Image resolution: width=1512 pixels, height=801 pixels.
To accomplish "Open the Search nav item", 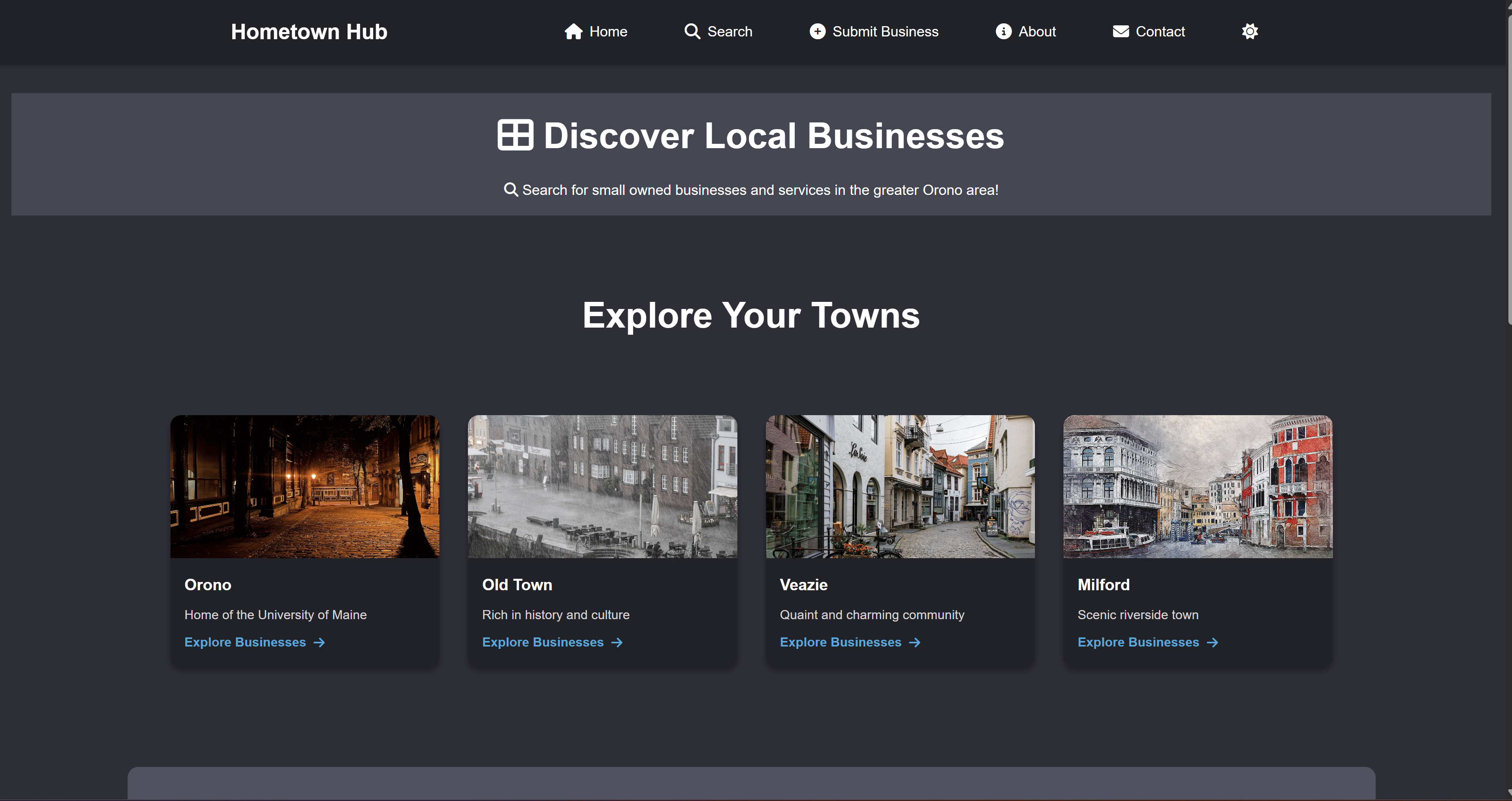I will (x=718, y=32).
